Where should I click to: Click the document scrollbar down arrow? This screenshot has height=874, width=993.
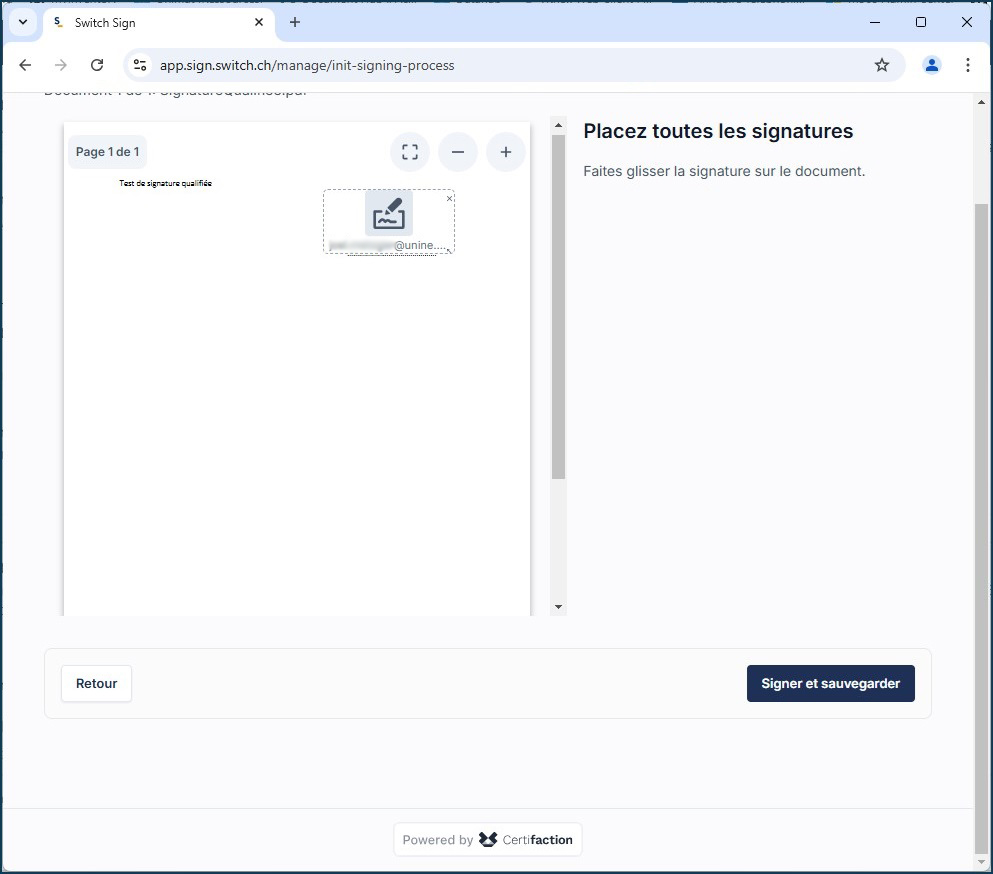pos(558,607)
